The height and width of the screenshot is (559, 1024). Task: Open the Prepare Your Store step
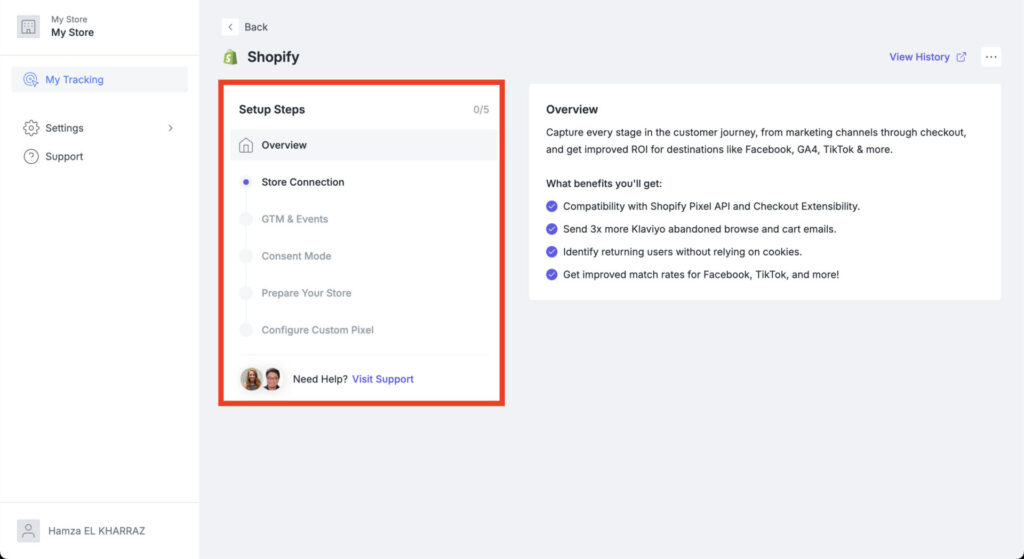pos(306,293)
